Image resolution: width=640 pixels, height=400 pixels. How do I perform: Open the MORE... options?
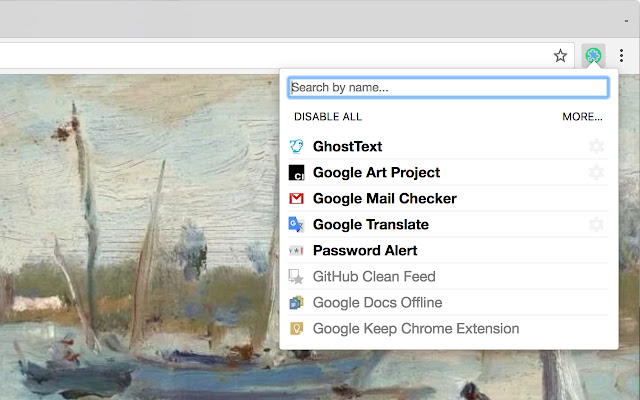click(582, 117)
